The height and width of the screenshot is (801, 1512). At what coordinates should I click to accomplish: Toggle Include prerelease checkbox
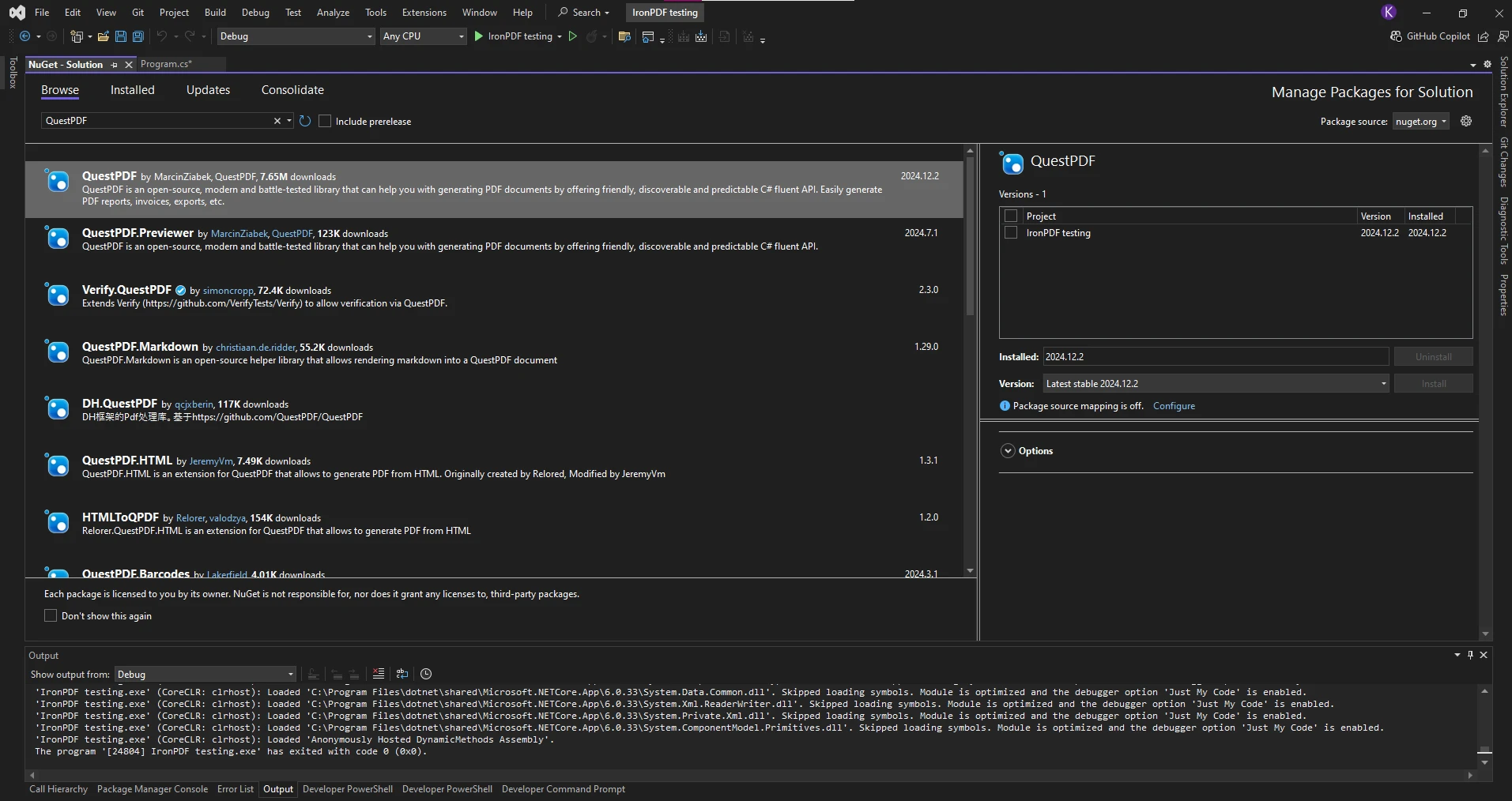pos(325,121)
